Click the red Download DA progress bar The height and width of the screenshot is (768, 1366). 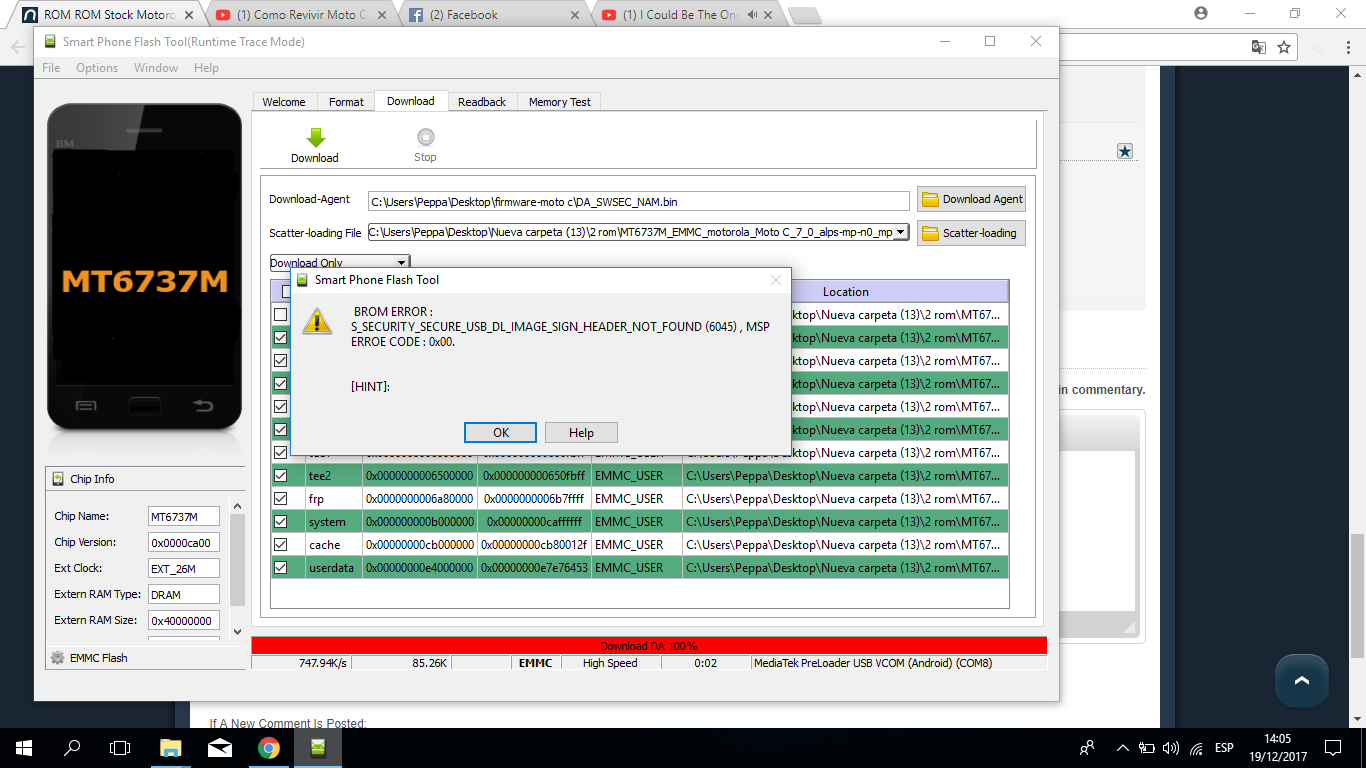pyautogui.click(x=648, y=646)
